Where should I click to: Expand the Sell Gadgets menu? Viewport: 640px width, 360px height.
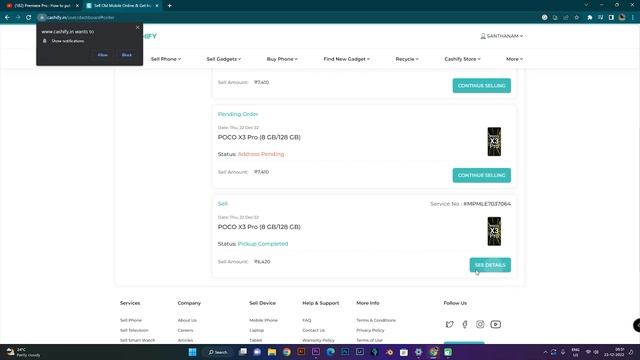pyautogui.click(x=224, y=59)
